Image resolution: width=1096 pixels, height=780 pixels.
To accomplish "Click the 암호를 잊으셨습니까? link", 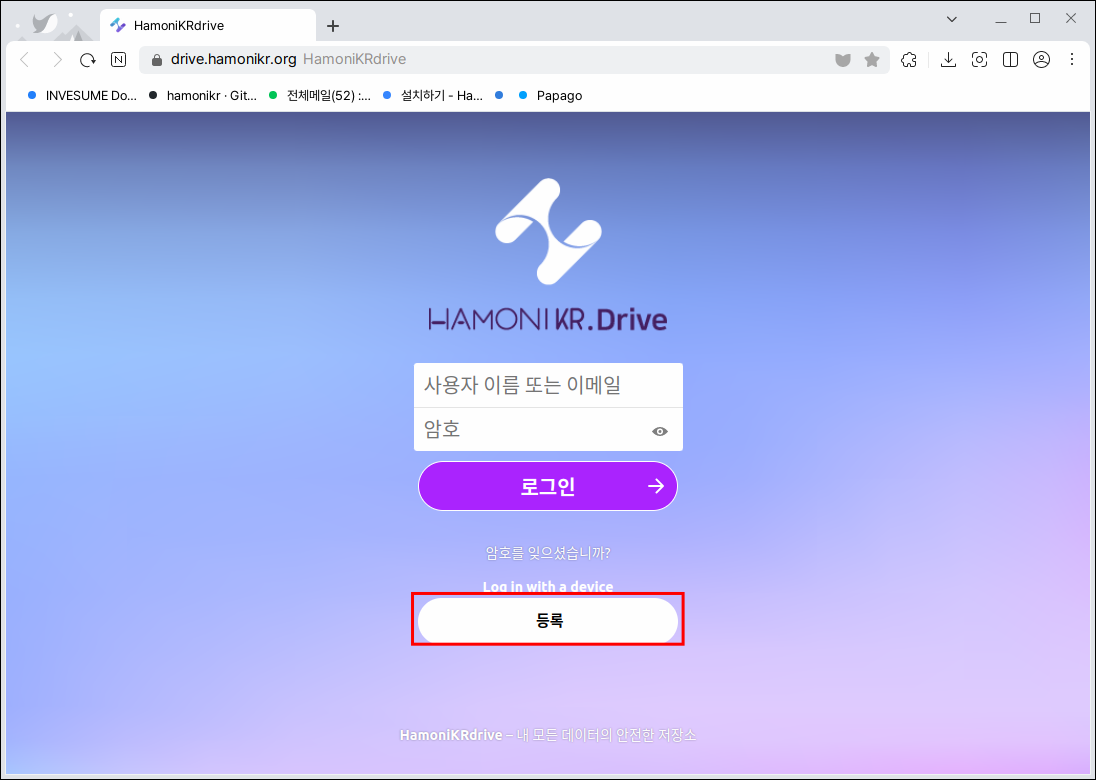I will click(548, 553).
